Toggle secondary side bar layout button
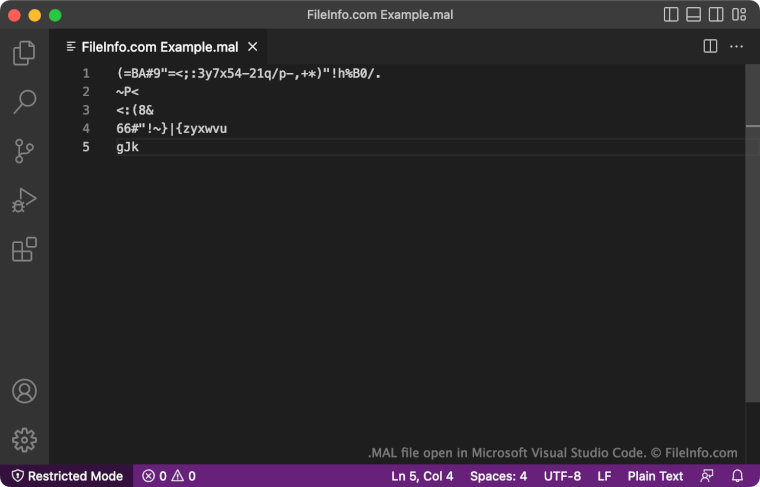The image size is (760, 487). pyautogui.click(x=716, y=15)
